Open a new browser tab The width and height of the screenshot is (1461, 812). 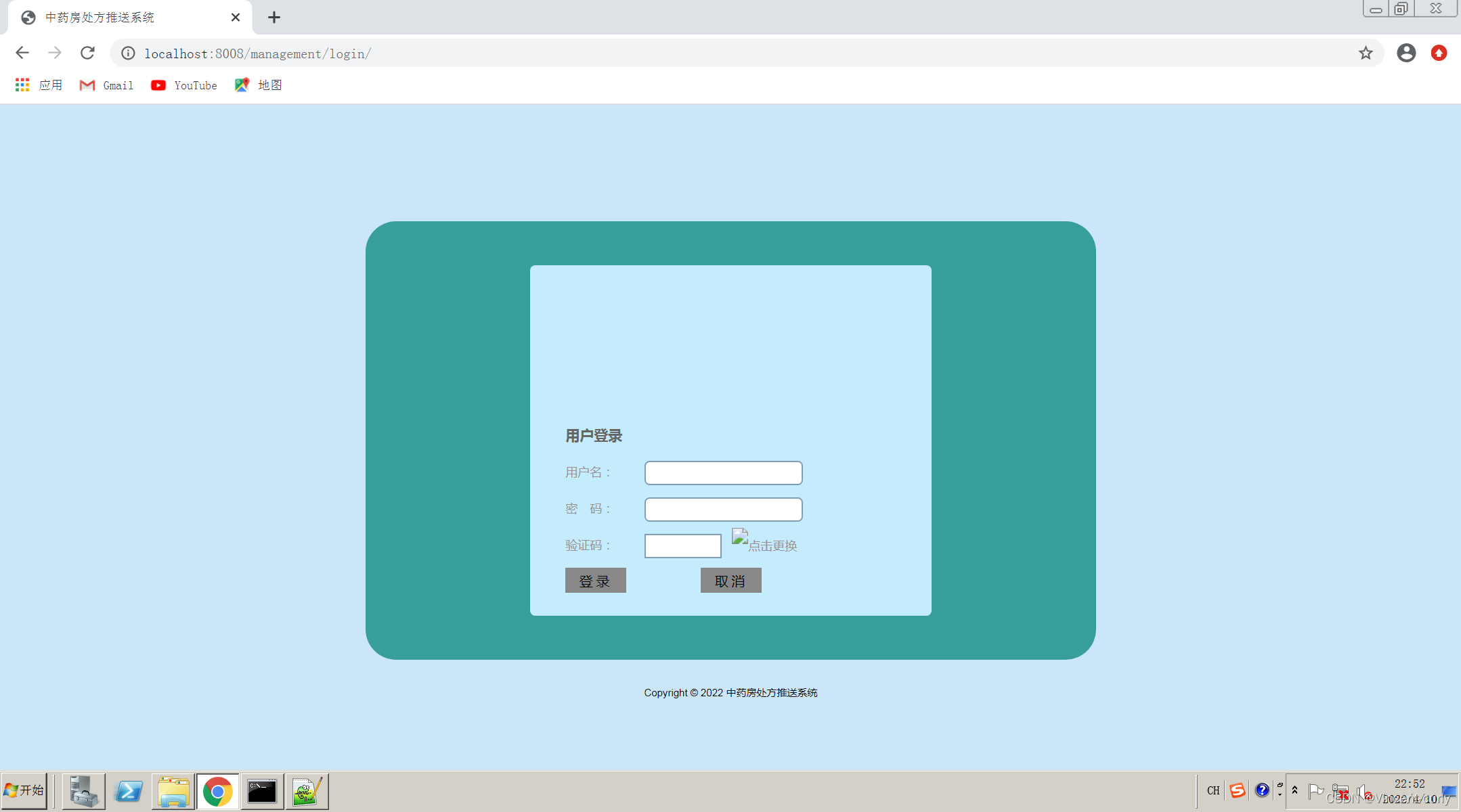pos(274,18)
